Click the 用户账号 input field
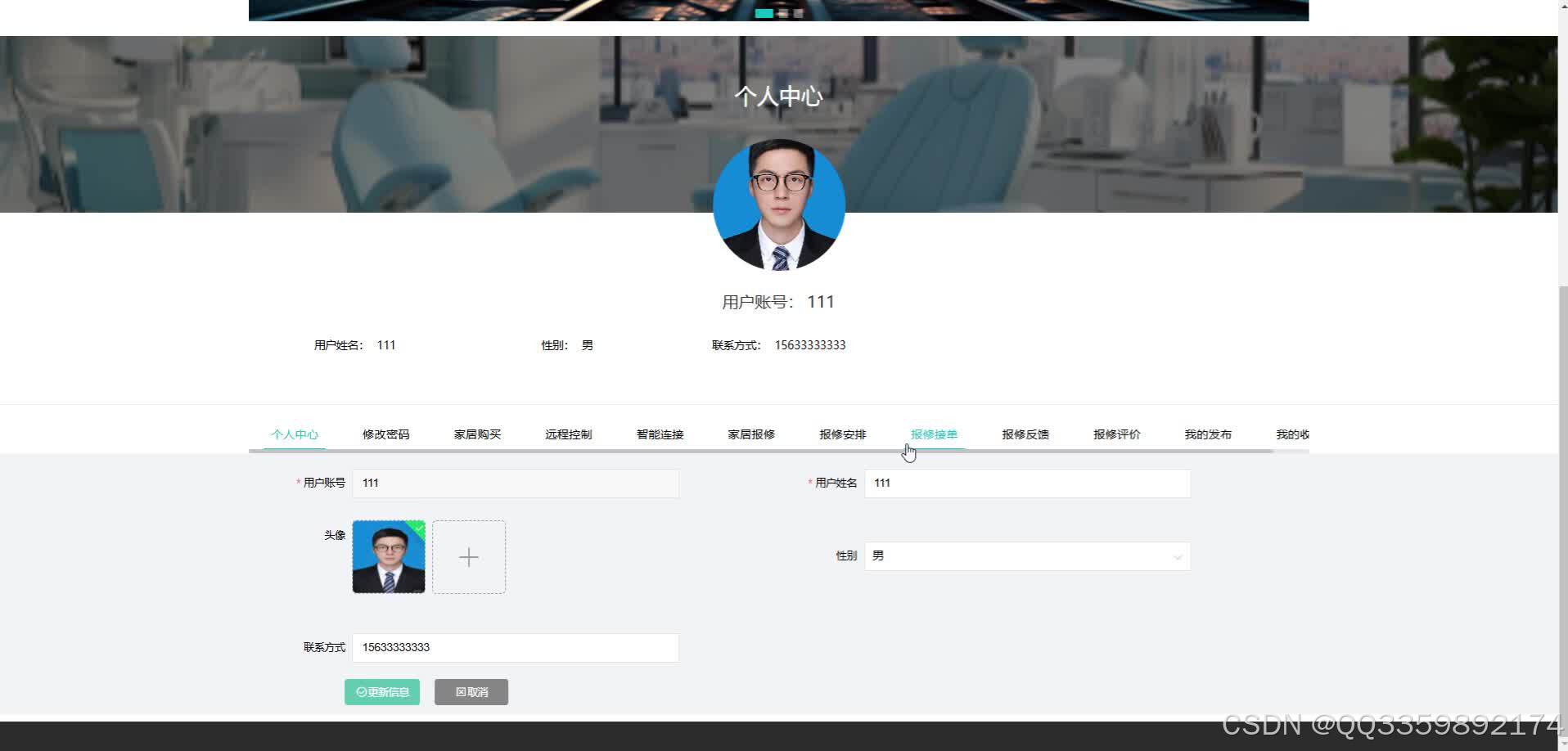This screenshot has width=1568, height=751. (x=516, y=483)
